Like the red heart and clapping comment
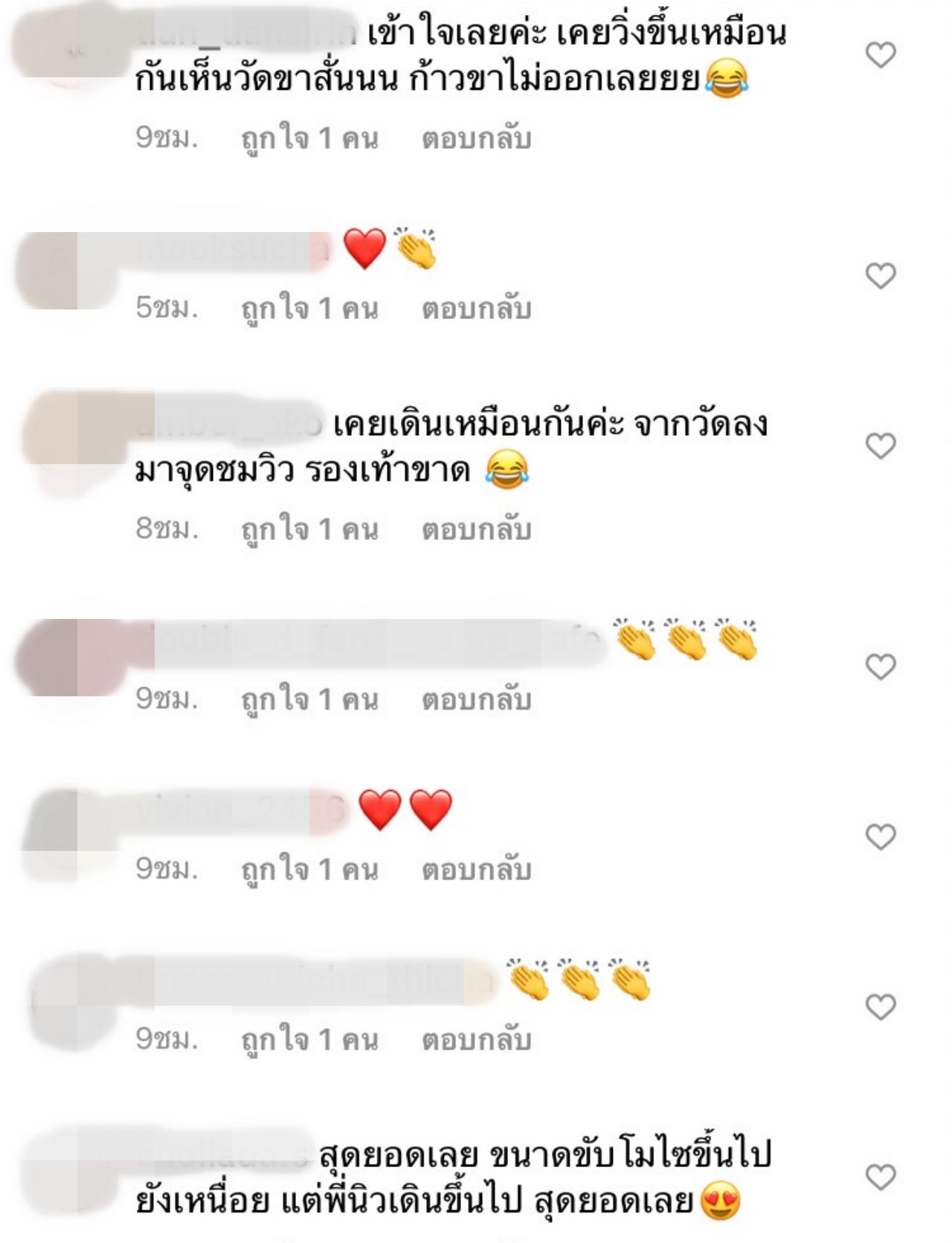952x1243 pixels. 881,276
